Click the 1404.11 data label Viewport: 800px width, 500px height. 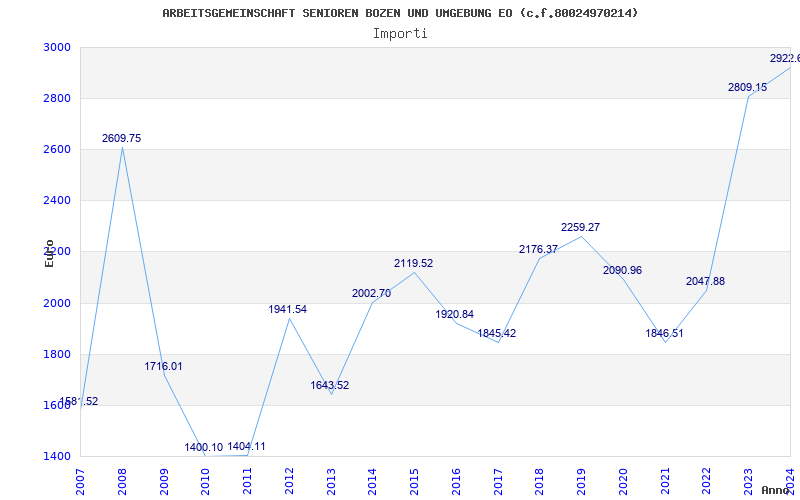[246, 446]
